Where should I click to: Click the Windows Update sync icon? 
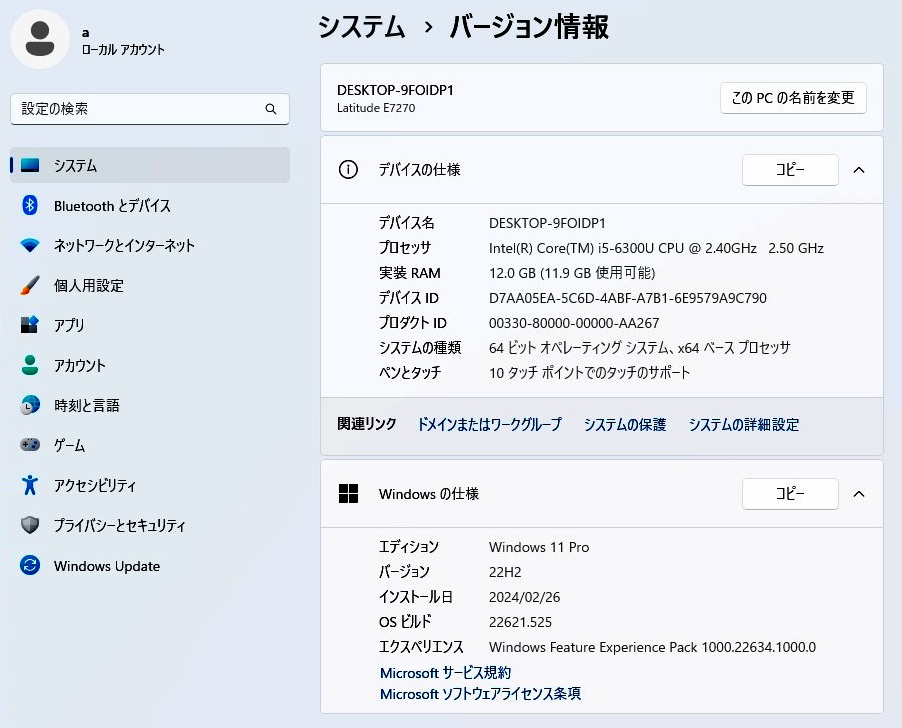click(30, 565)
